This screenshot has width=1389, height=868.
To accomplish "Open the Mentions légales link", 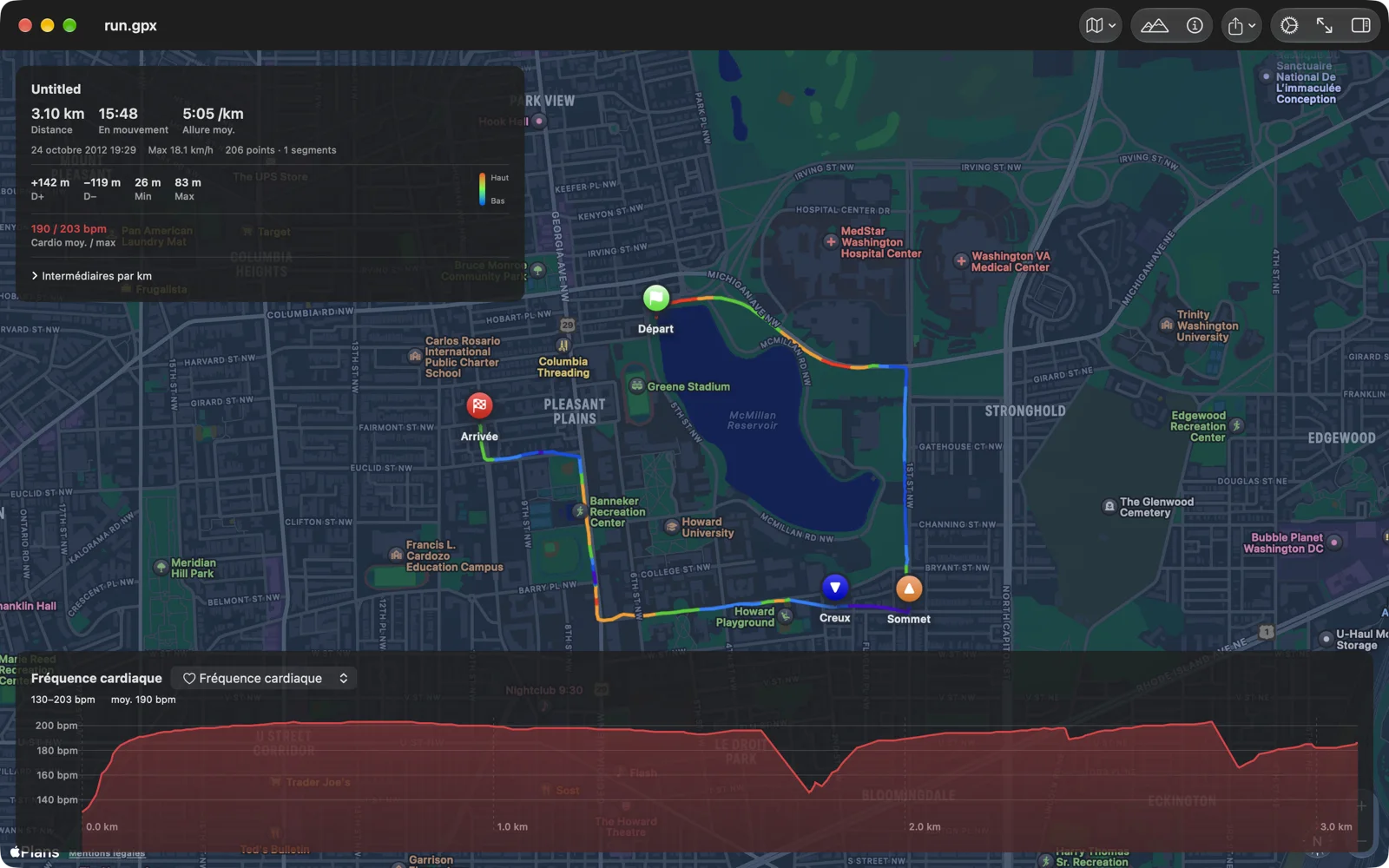I will [x=107, y=853].
